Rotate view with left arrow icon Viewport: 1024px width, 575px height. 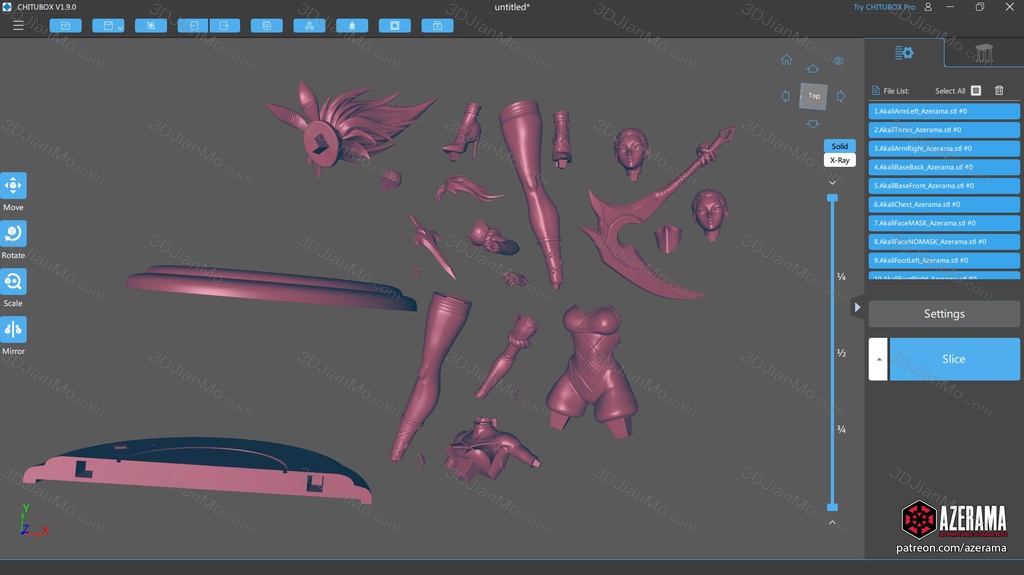[786, 96]
